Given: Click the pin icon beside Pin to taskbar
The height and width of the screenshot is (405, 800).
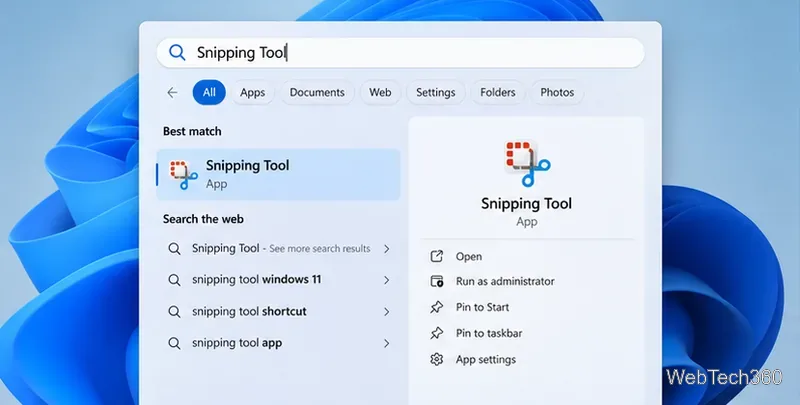Looking at the screenshot, I should pos(437,333).
